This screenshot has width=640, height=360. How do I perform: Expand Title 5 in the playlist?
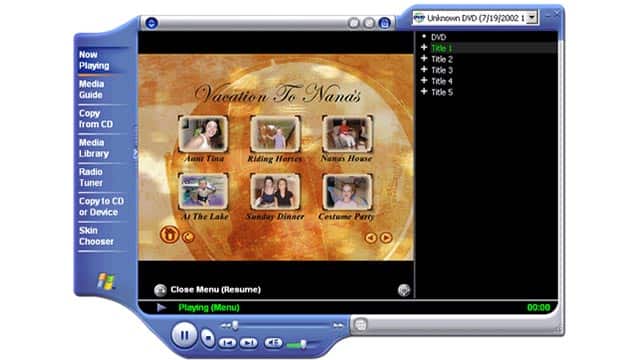tap(424, 92)
